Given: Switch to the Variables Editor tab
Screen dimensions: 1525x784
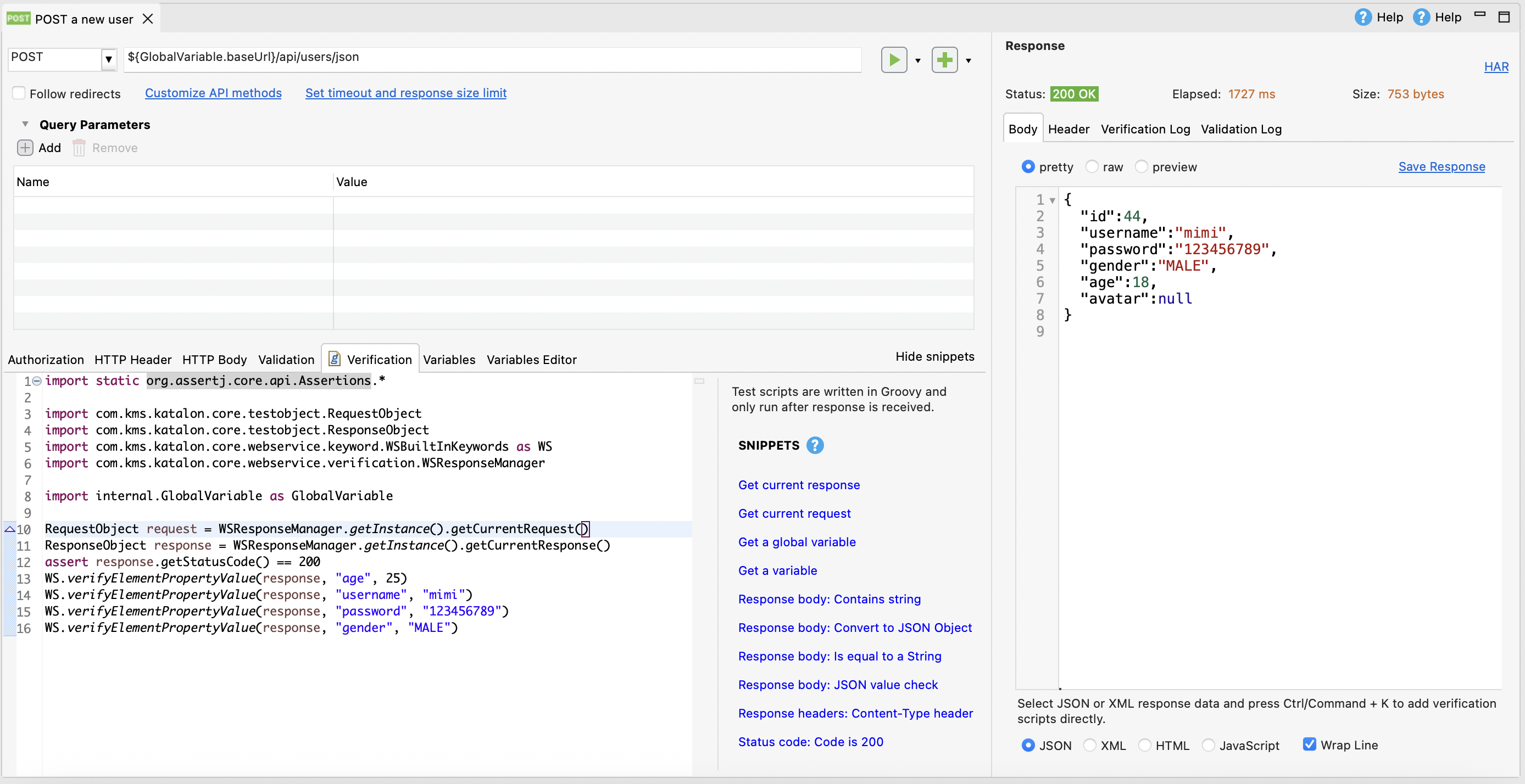Looking at the screenshot, I should pyautogui.click(x=531, y=360).
